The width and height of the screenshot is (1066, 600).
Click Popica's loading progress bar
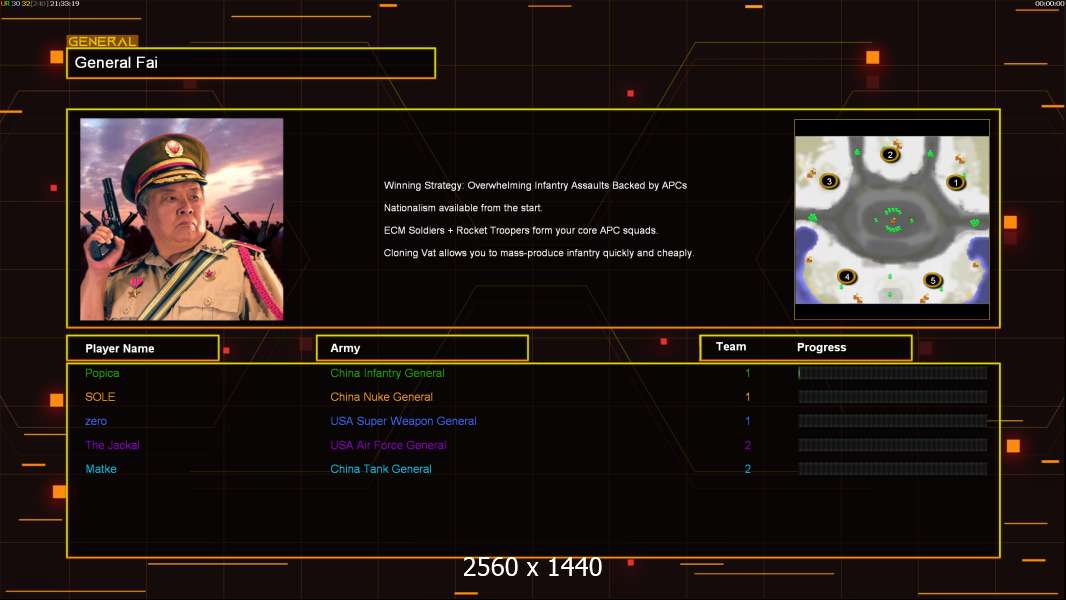893,372
